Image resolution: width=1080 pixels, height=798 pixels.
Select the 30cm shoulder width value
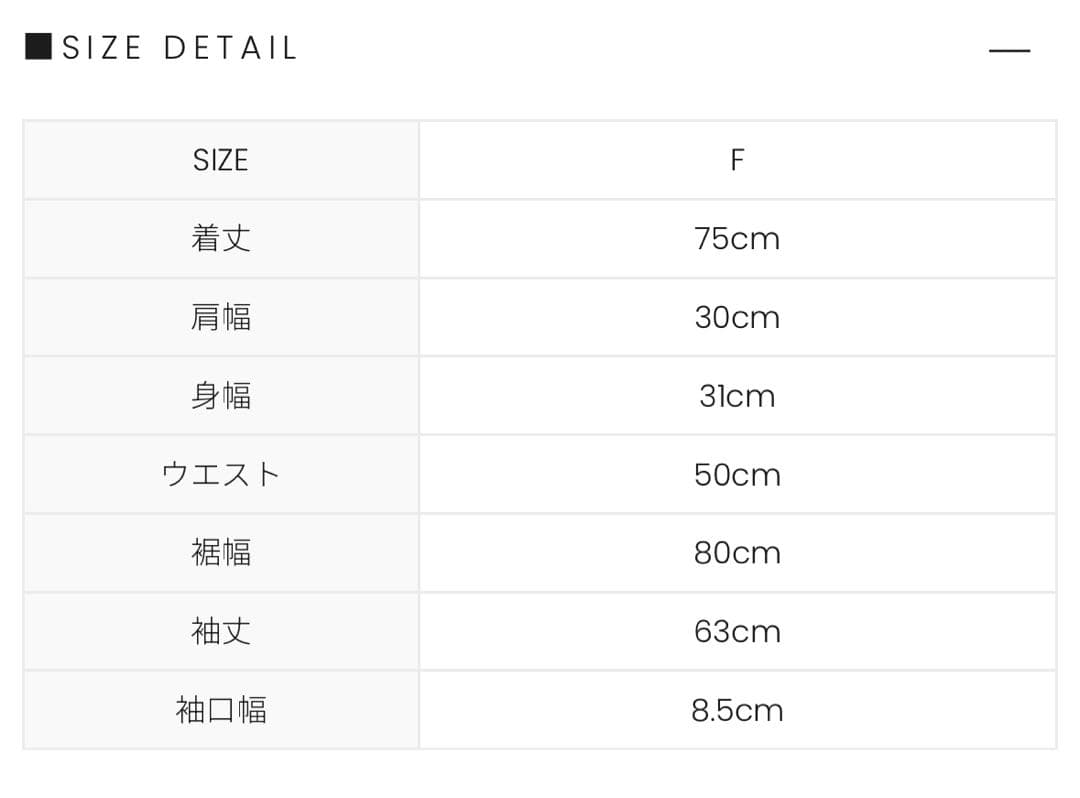click(x=737, y=317)
